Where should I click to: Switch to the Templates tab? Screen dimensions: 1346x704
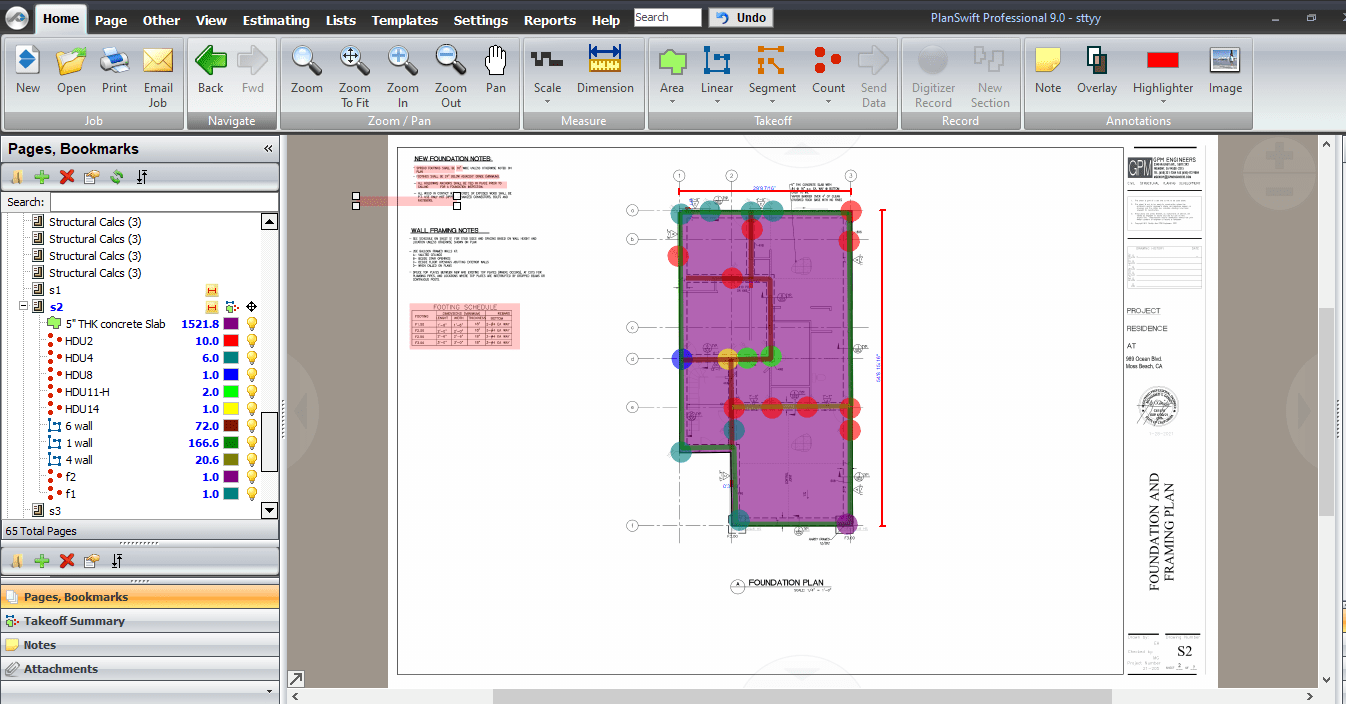404,20
